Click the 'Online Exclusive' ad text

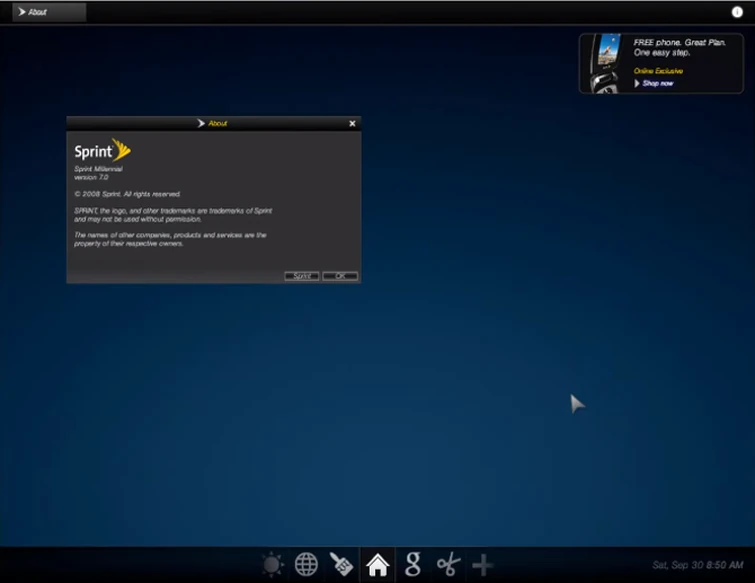coord(658,71)
